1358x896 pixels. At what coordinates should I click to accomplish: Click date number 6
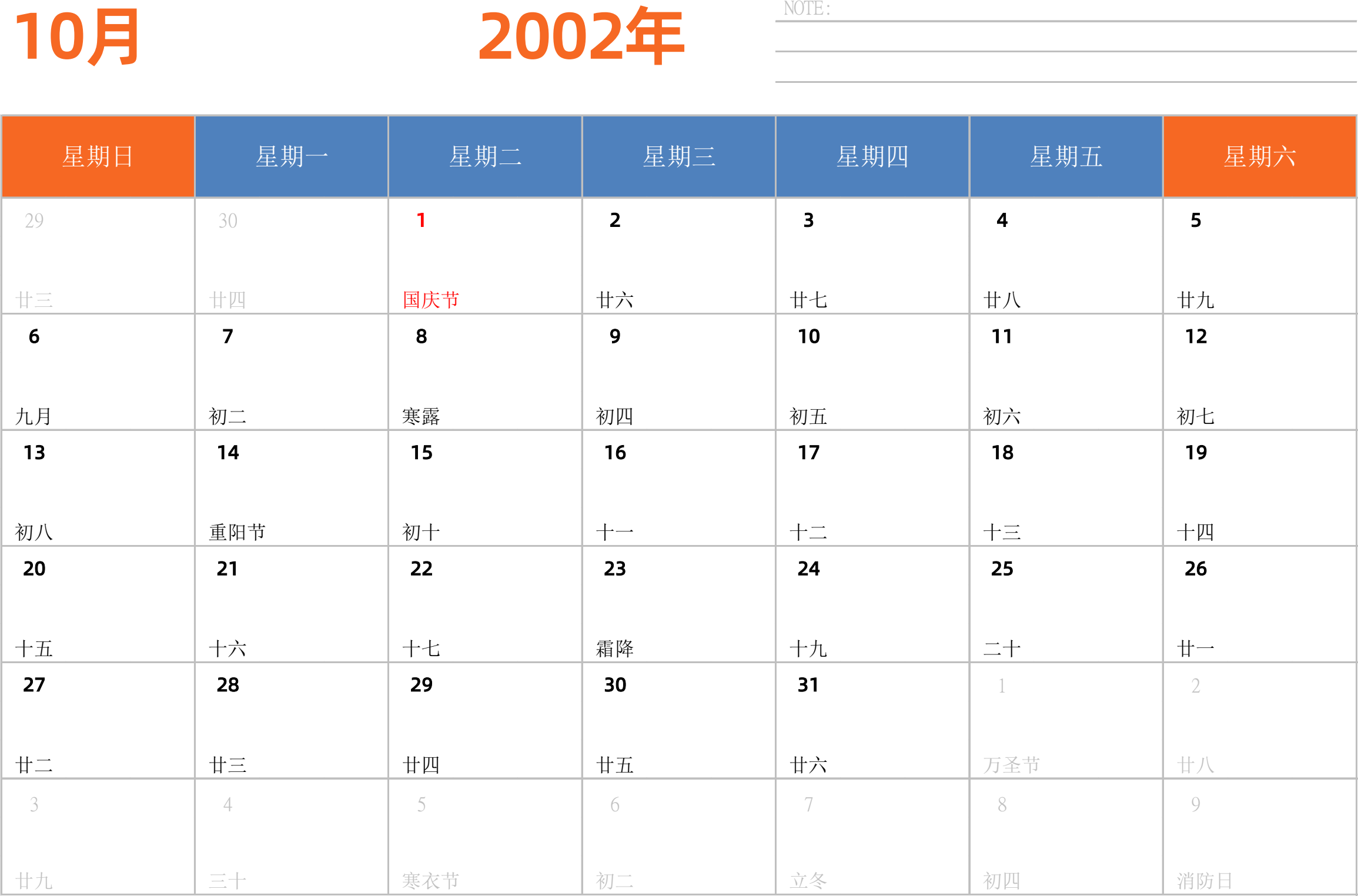34,336
